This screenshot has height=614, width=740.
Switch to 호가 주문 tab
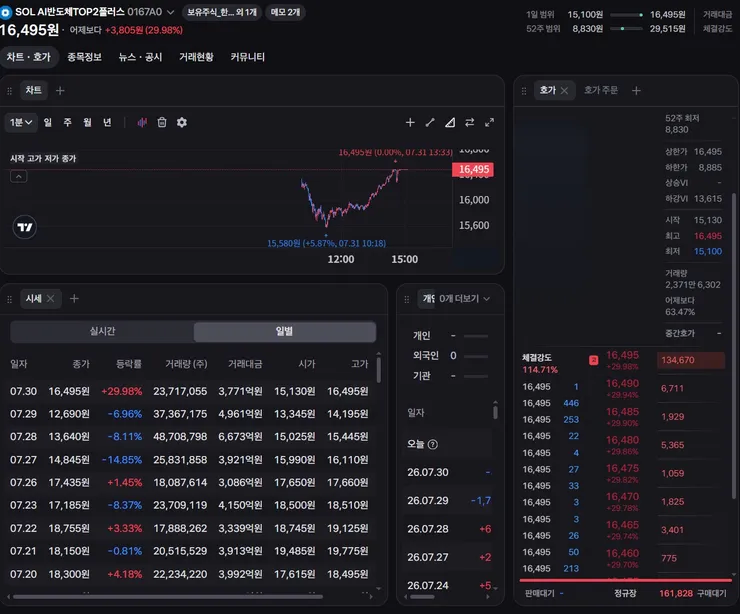[x=601, y=90]
